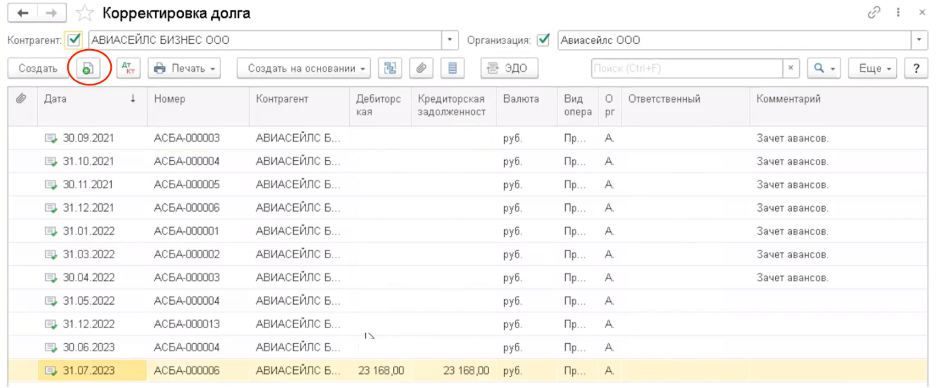The image size is (936, 388).
Task: Select row dated 30.06.2023
Action: (x=467, y=347)
